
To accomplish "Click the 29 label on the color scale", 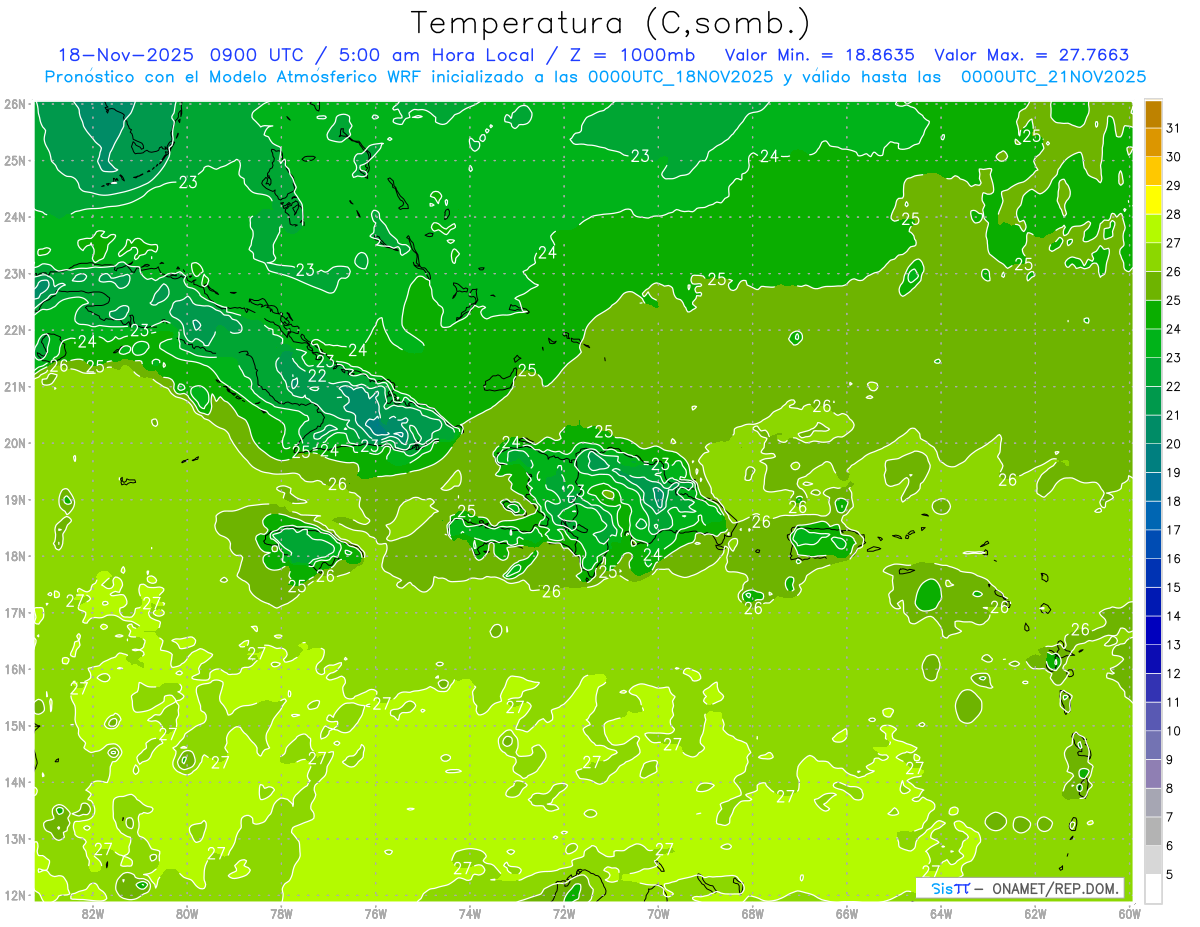I will click(x=1173, y=186).
